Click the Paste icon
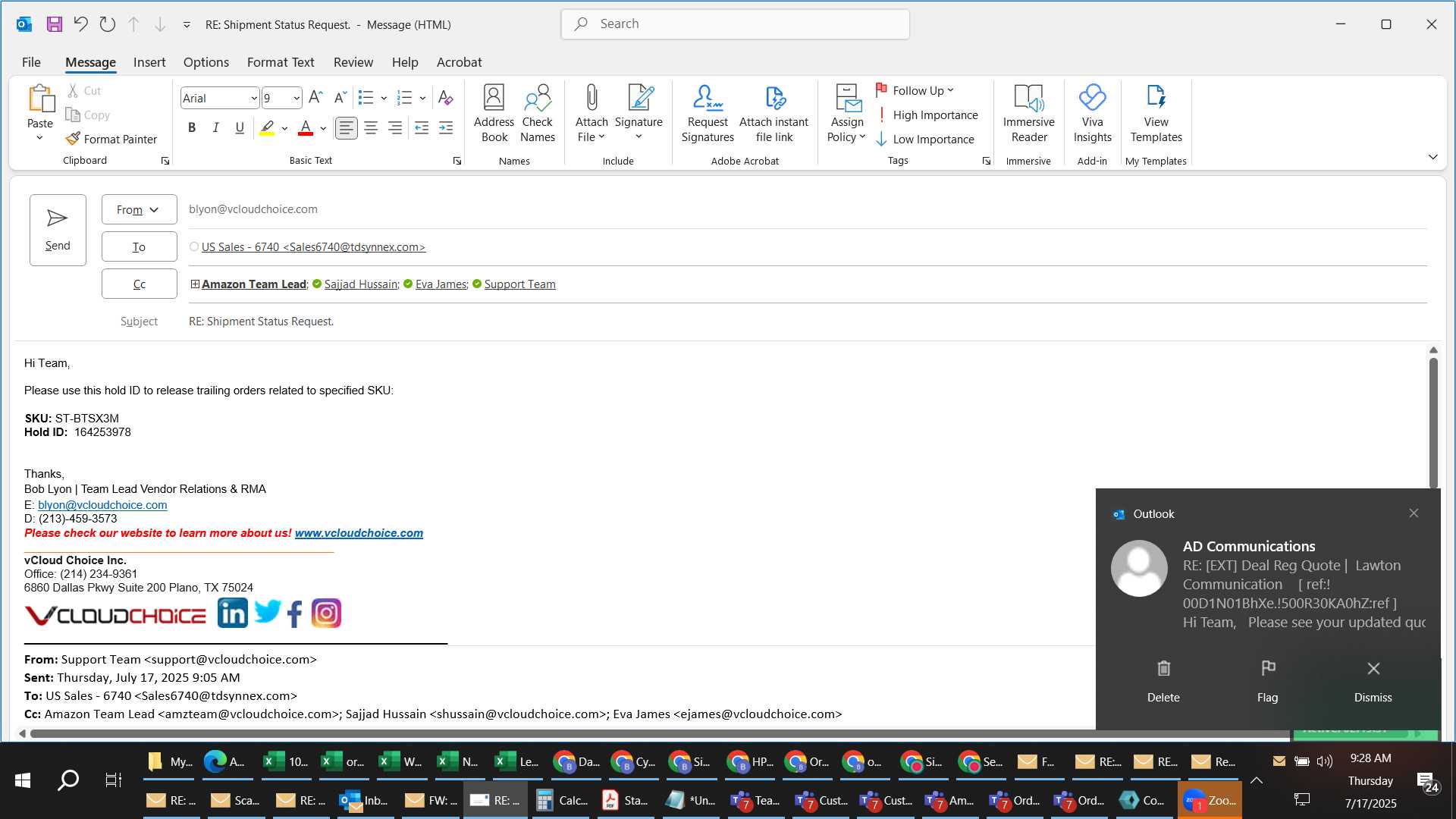Screen dimensions: 1456x819 [x=40, y=99]
